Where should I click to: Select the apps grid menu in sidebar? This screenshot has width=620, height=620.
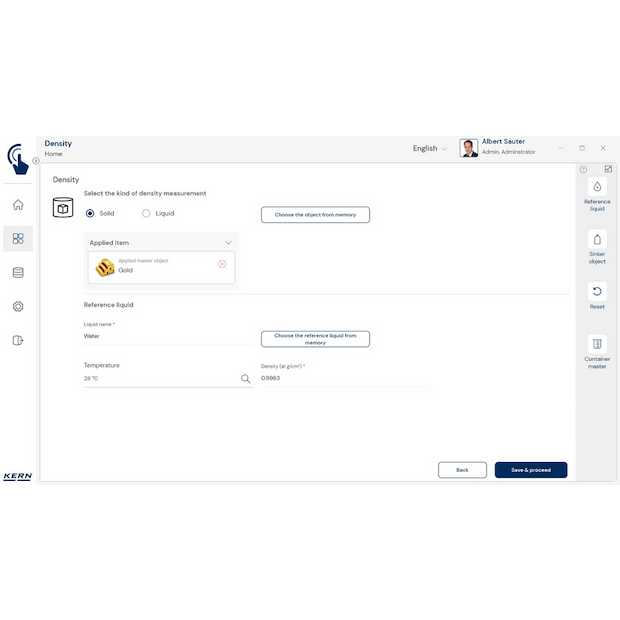pyautogui.click(x=18, y=238)
